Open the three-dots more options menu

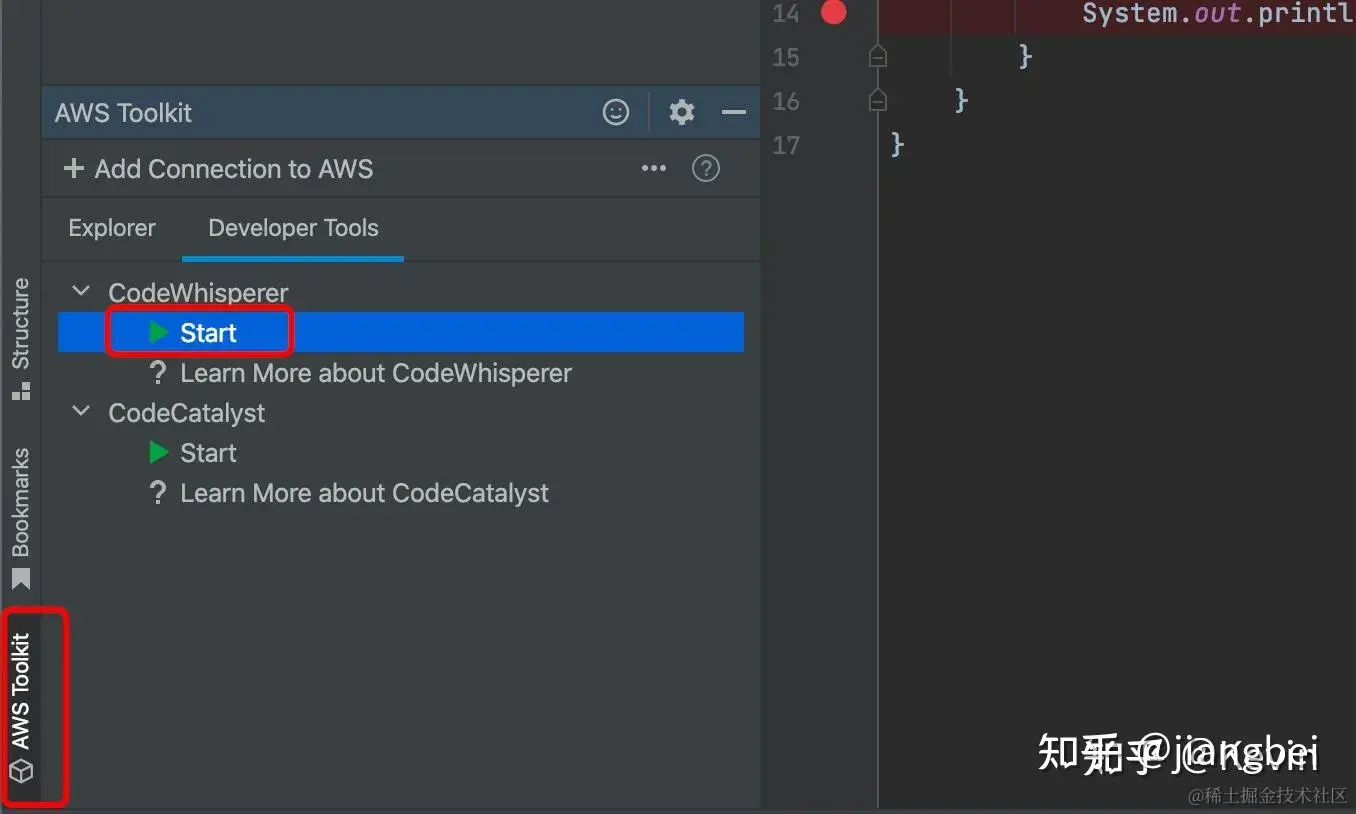coord(654,168)
